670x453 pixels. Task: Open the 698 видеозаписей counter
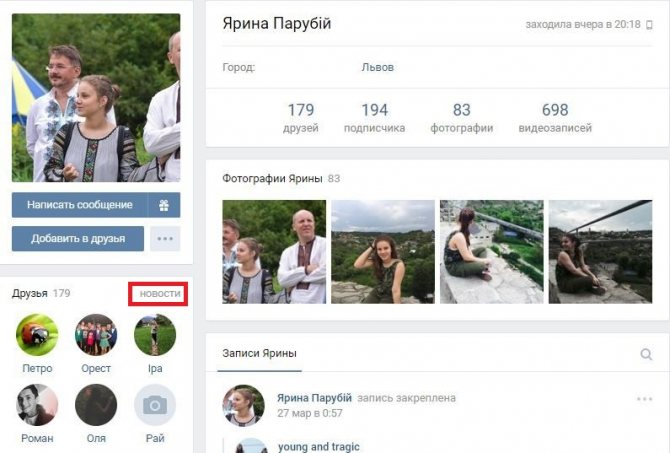[x=555, y=118]
